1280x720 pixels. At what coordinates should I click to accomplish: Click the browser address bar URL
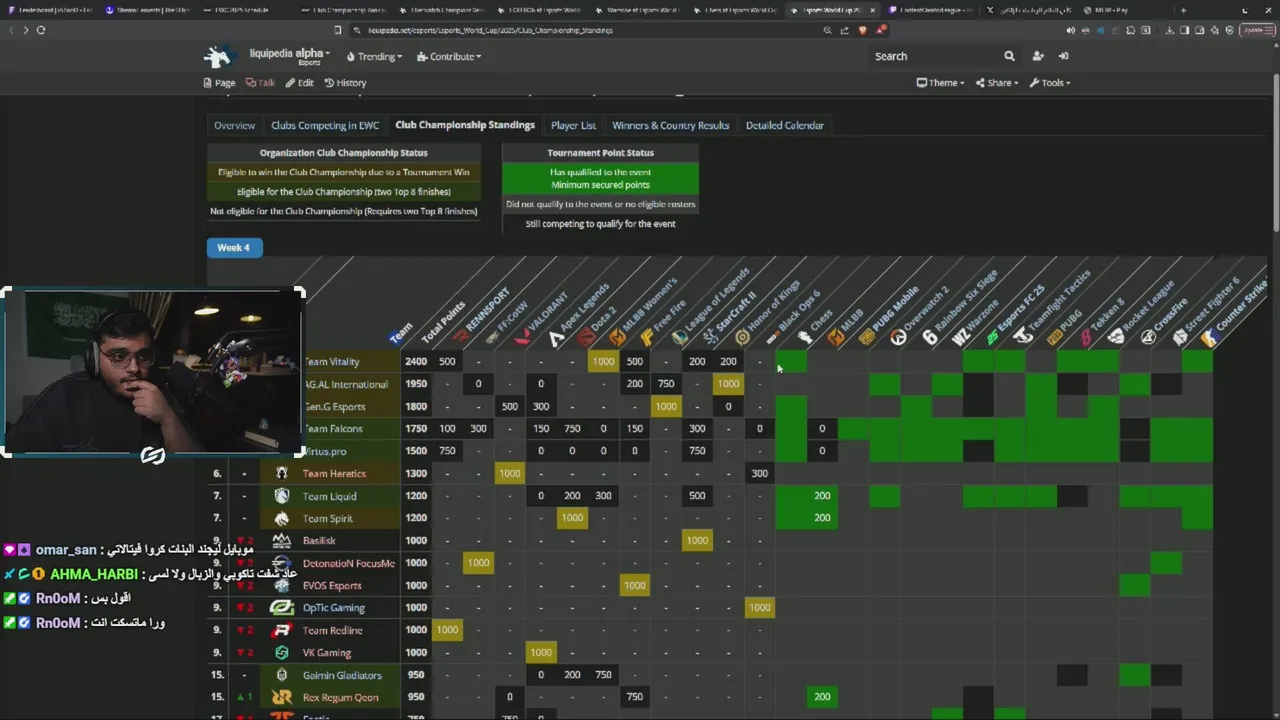(490, 30)
